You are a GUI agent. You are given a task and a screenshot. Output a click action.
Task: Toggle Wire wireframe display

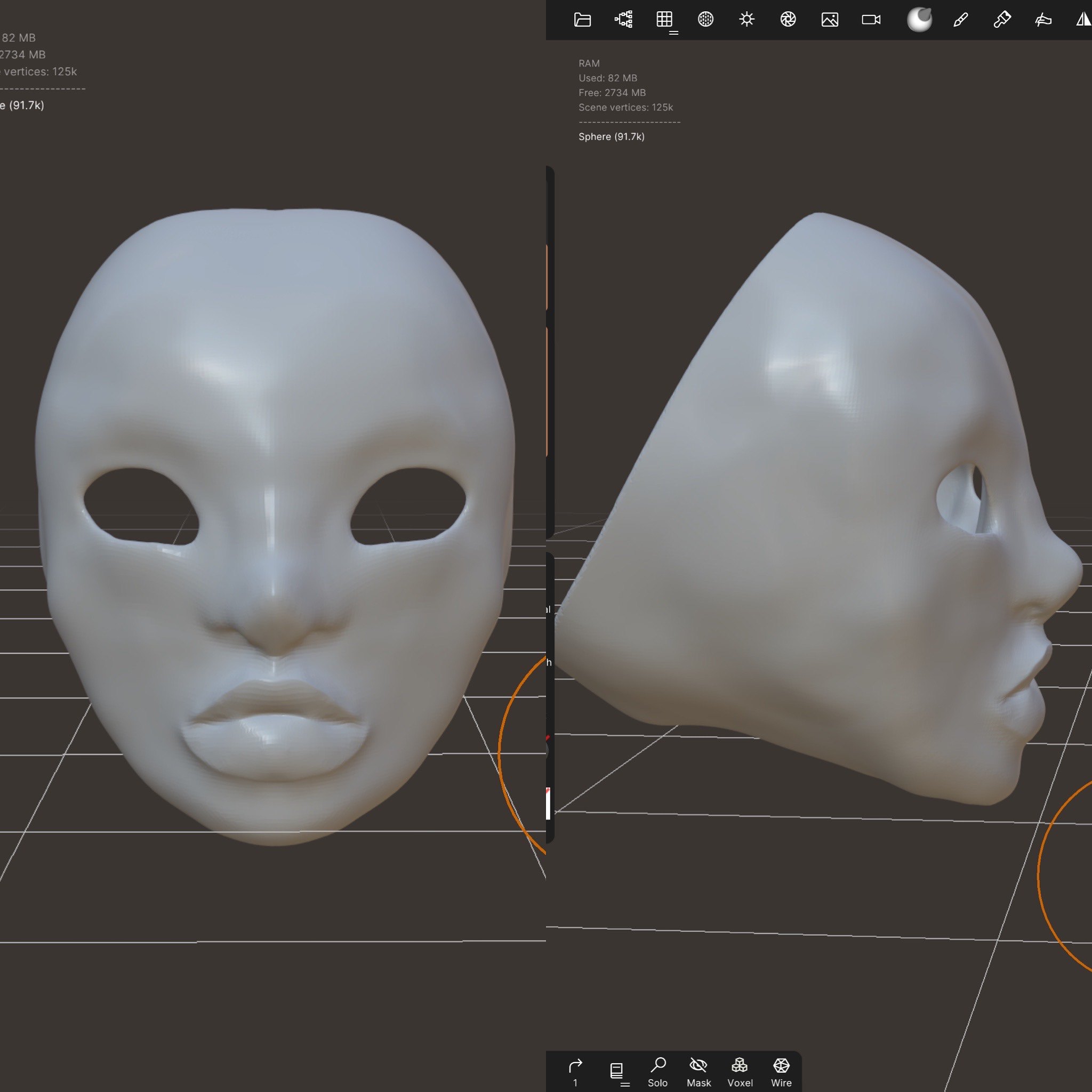pos(781,1072)
